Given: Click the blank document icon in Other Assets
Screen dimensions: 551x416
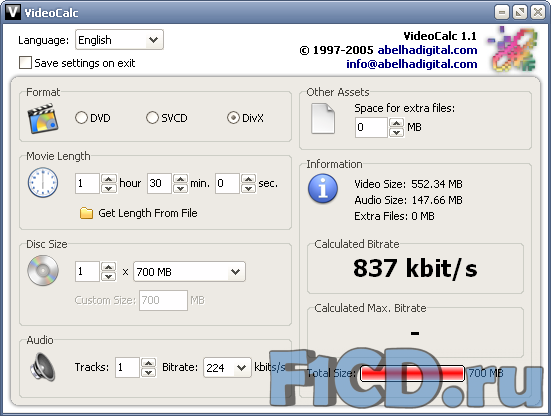Looking at the screenshot, I should click(323, 118).
